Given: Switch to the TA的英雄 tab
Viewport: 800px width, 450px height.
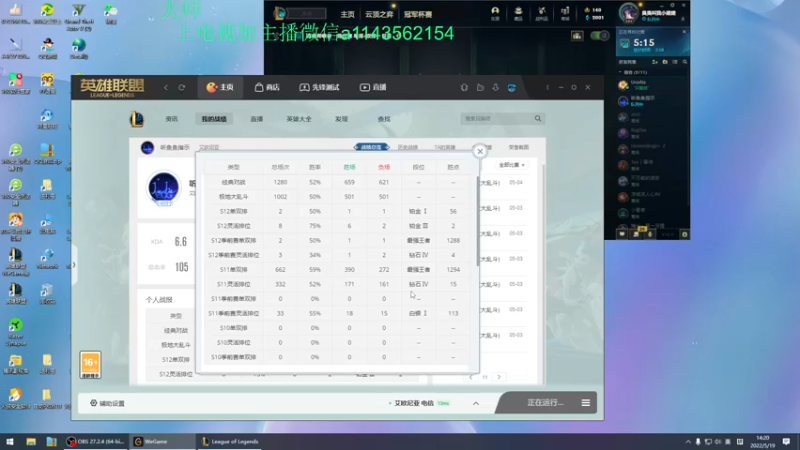Looking at the screenshot, I should coord(444,147).
